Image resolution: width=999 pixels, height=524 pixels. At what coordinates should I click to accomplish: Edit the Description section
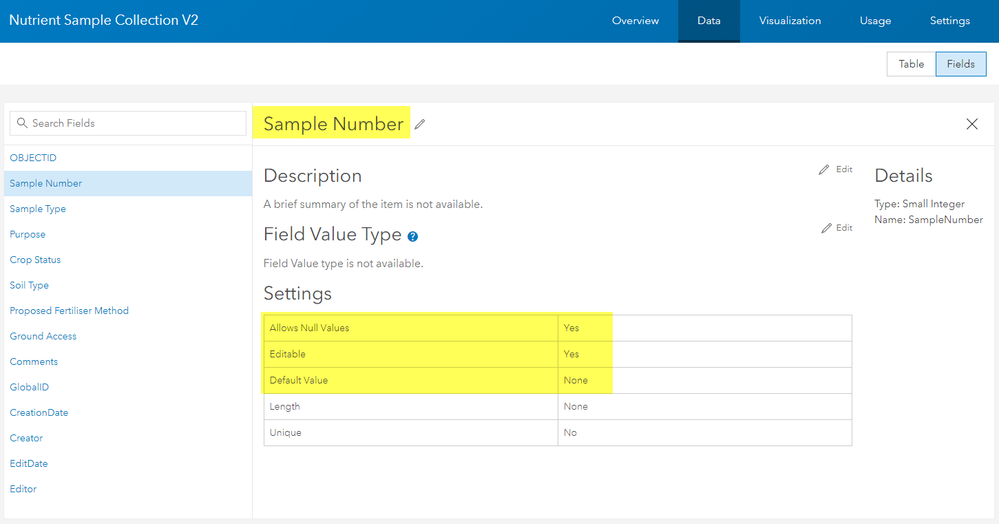(x=836, y=170)
